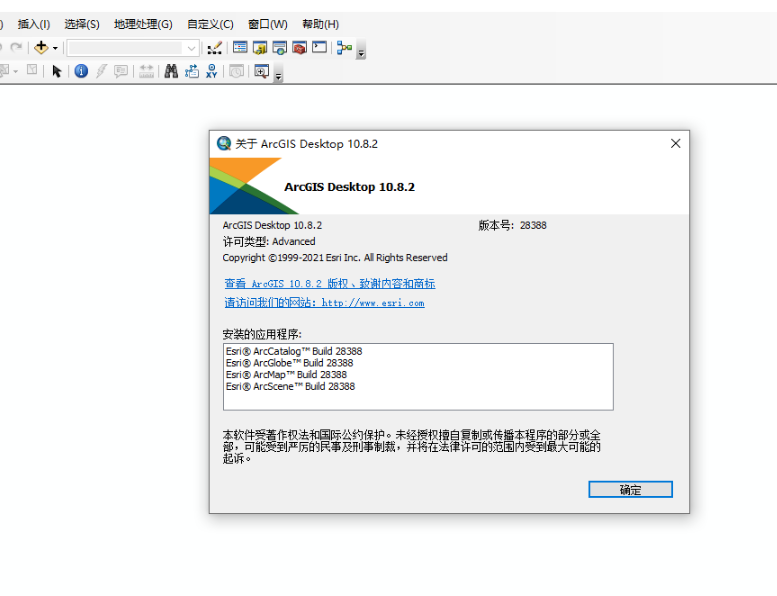Open the map scale combo box
Screen dimensions: 777x596
tap(133, 48)
